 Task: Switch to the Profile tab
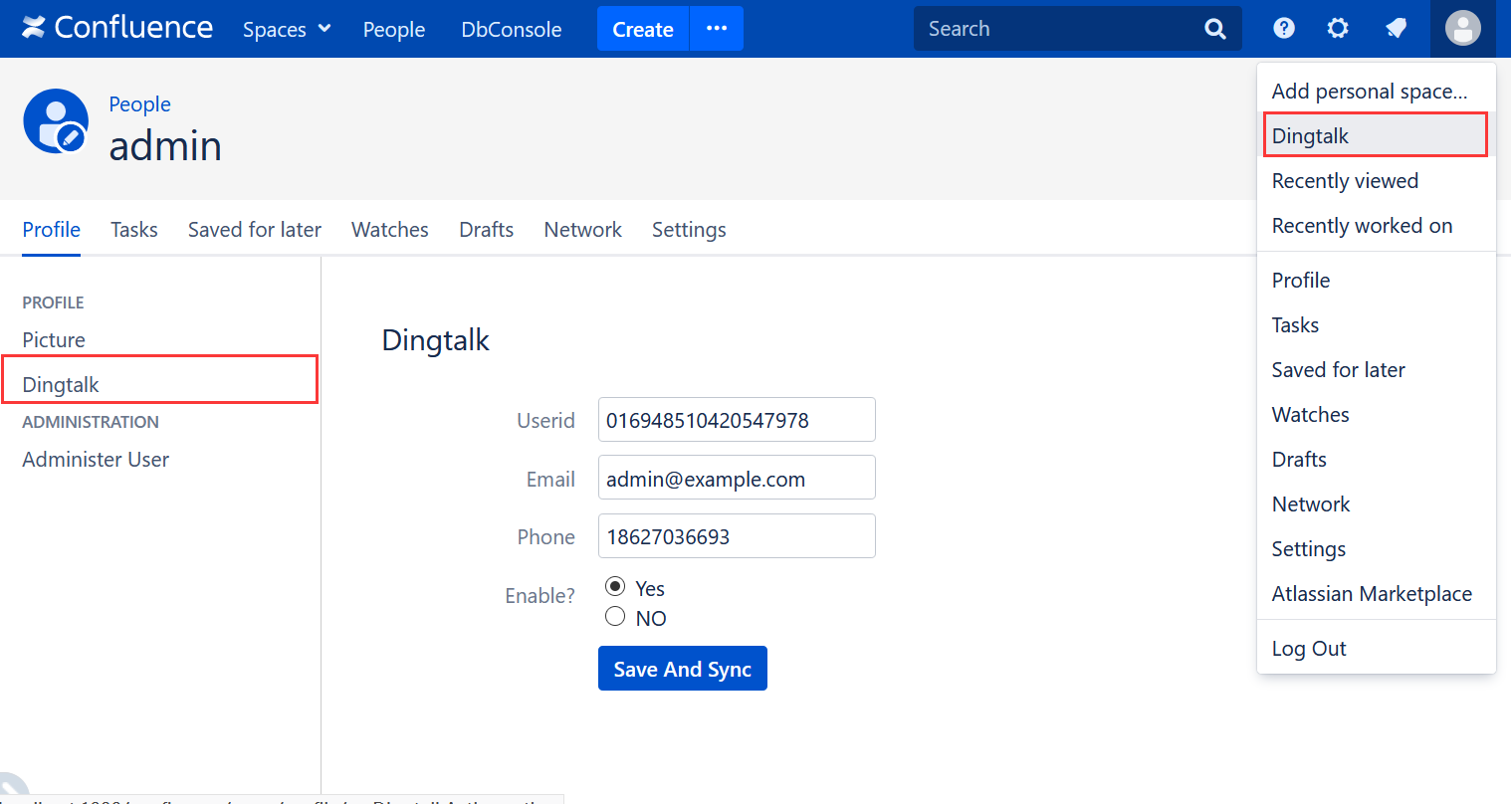pyautogui.click(x=52, y=230)
